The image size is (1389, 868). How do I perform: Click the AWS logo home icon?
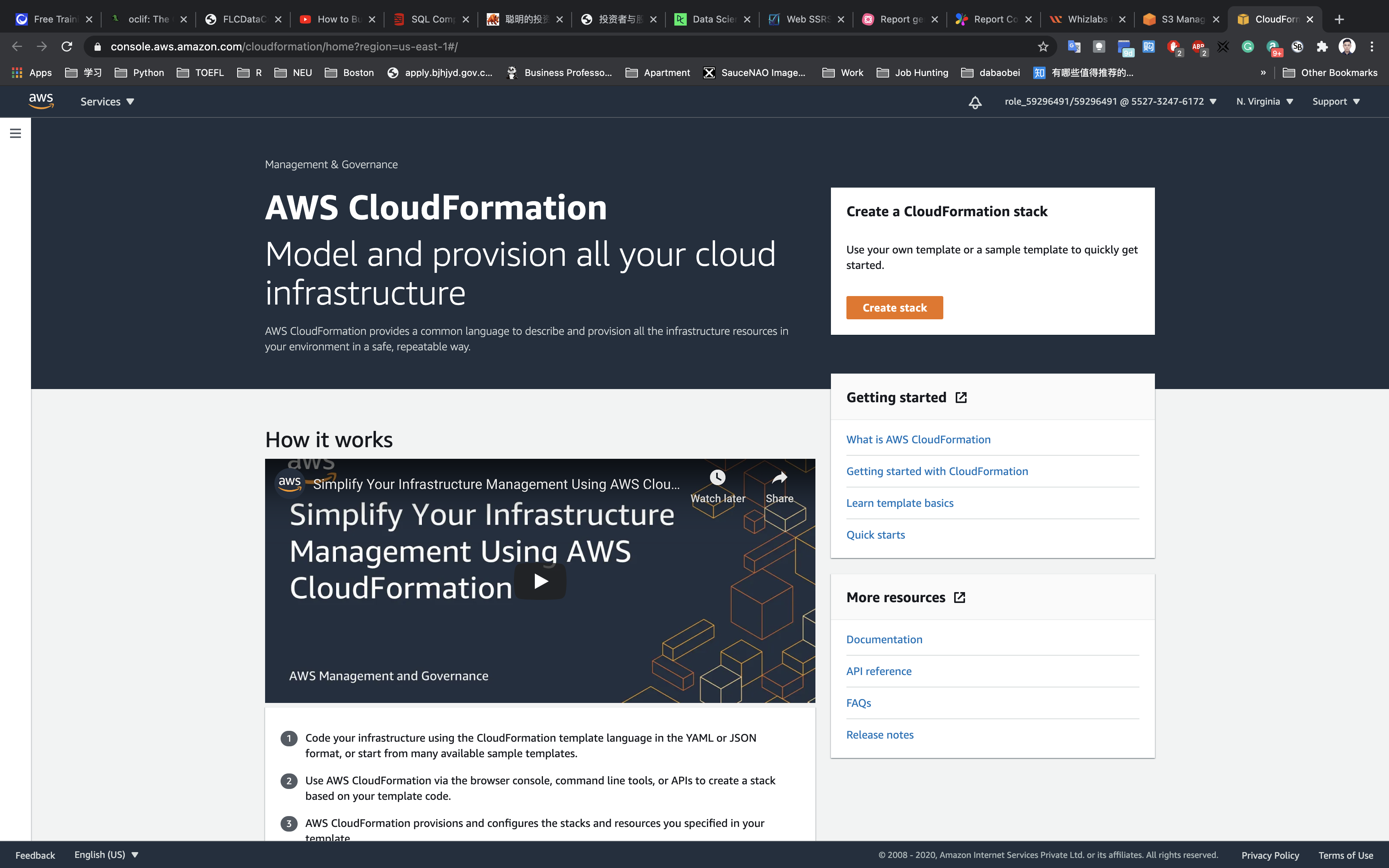coord(41,101)
